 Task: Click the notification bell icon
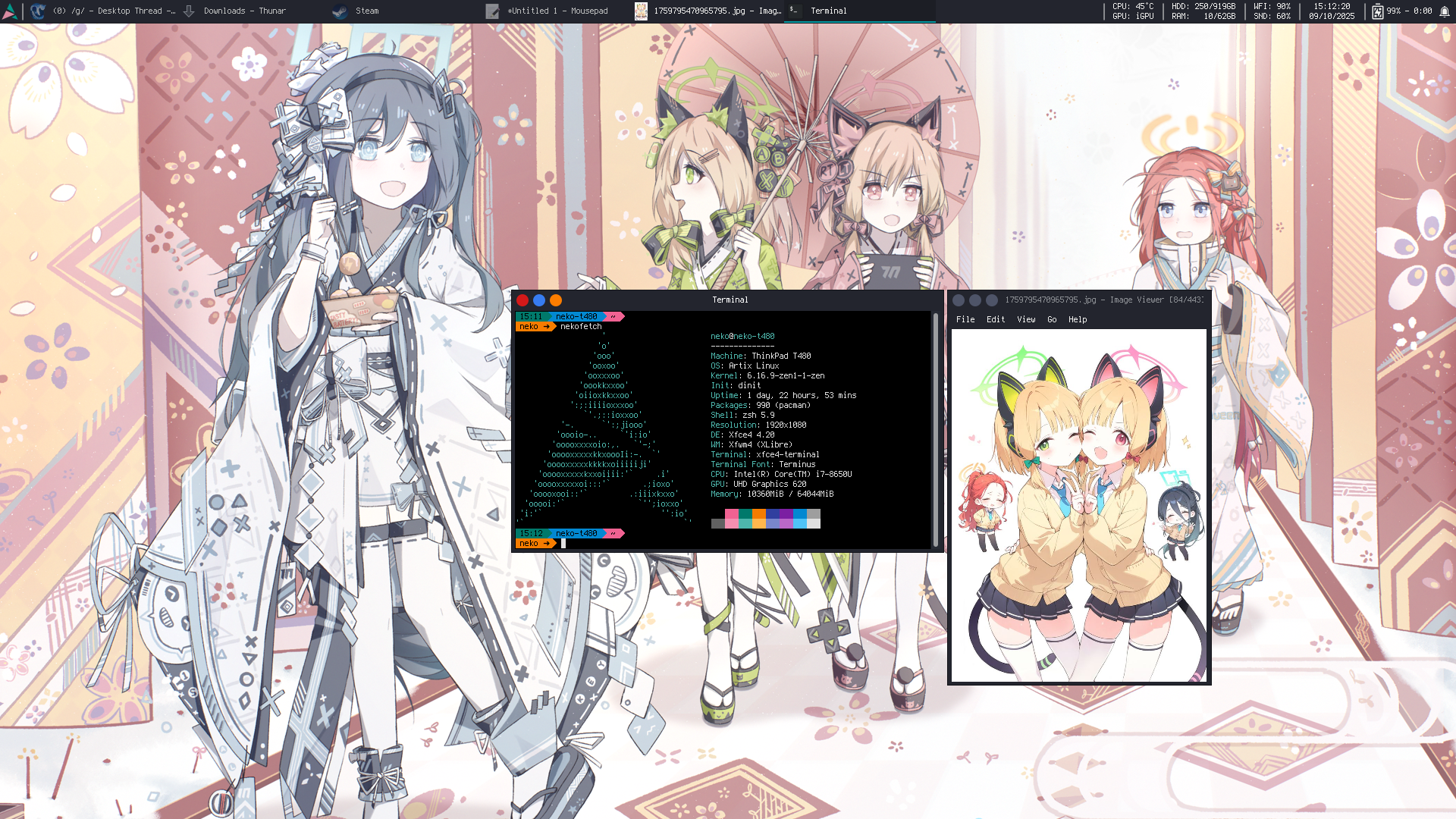coord(1445,11)
